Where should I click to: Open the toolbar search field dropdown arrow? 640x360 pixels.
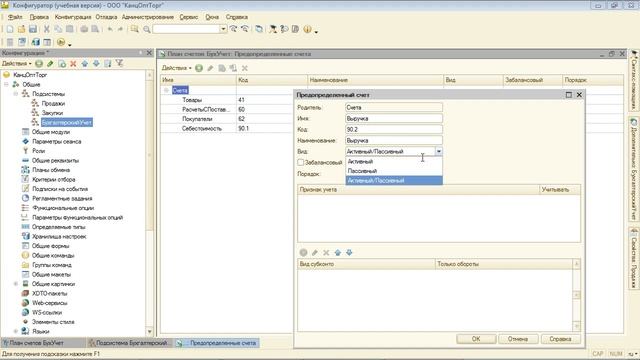(x=223, y=29)
